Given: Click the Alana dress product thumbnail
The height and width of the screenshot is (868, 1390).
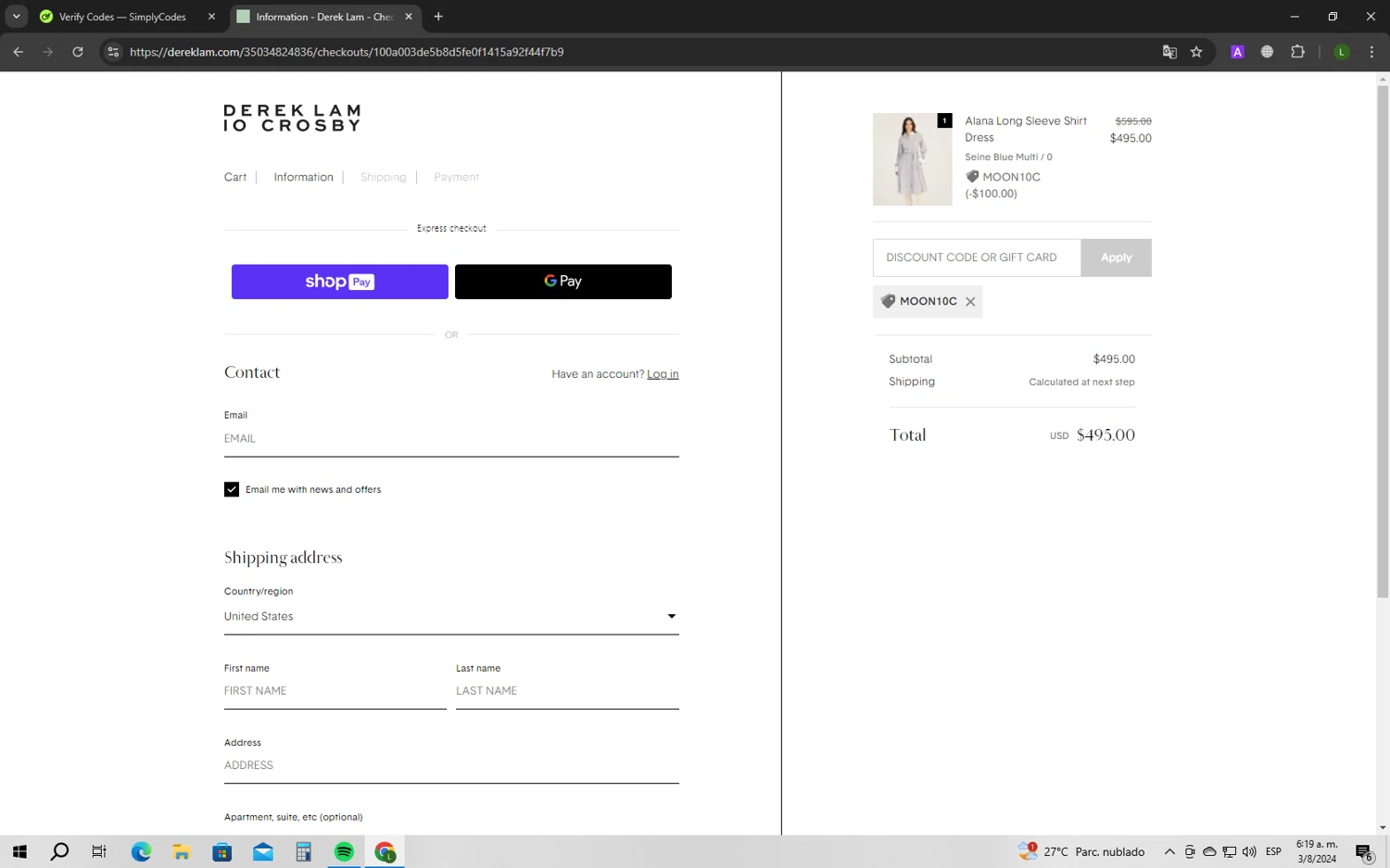Looking at the screenshot, I should pyautogui.click(x=912, y=159).
